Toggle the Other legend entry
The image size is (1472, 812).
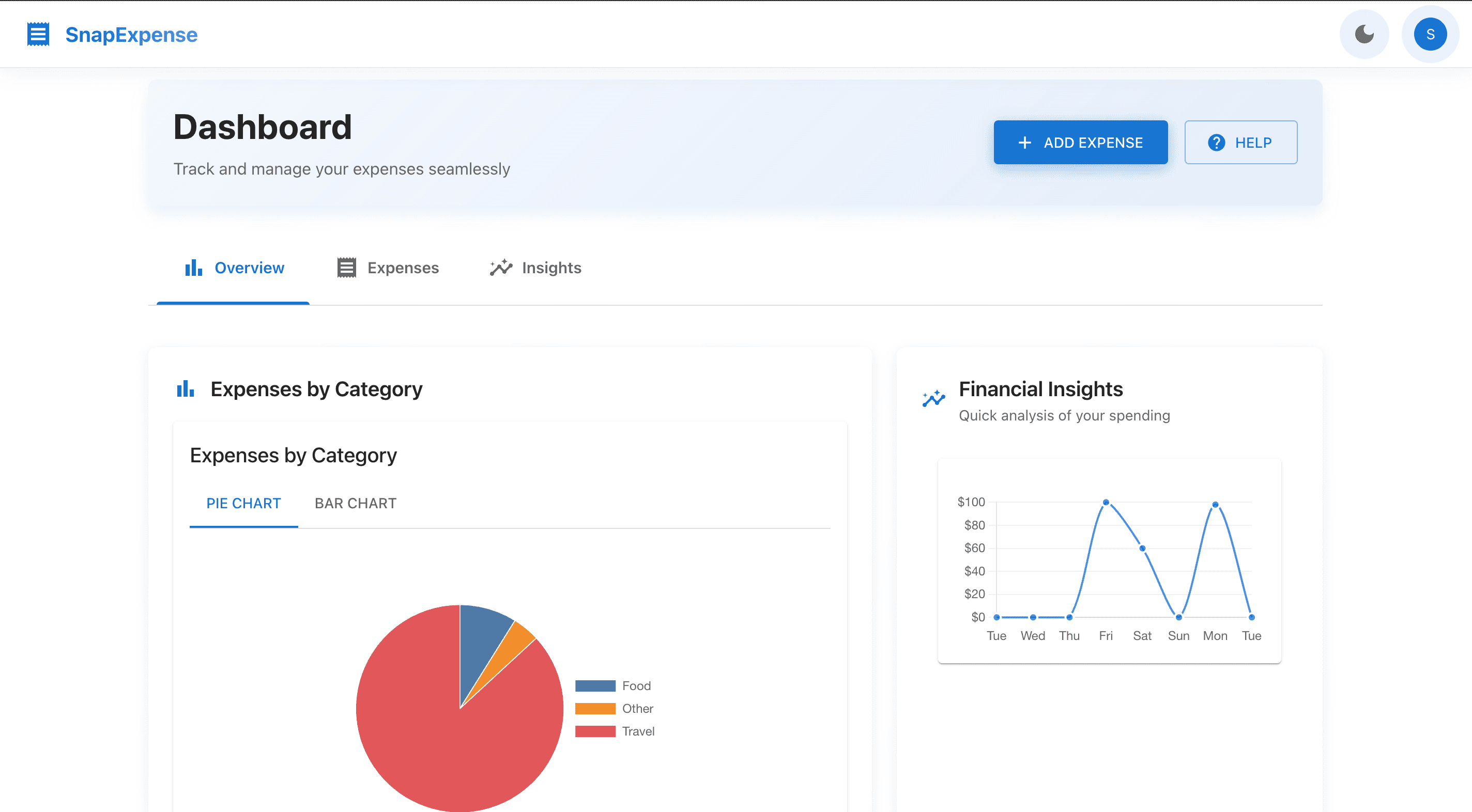pyautogui.click(x=637, y=709)
